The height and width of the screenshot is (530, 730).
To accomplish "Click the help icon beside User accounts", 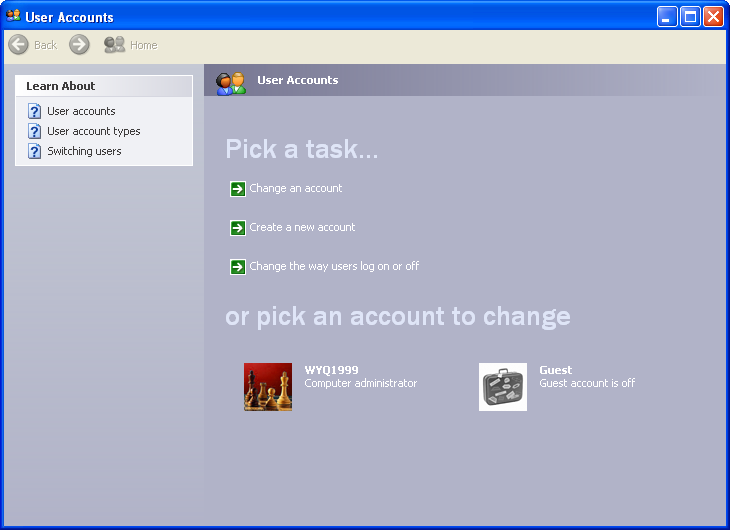I will click(35, 111).
